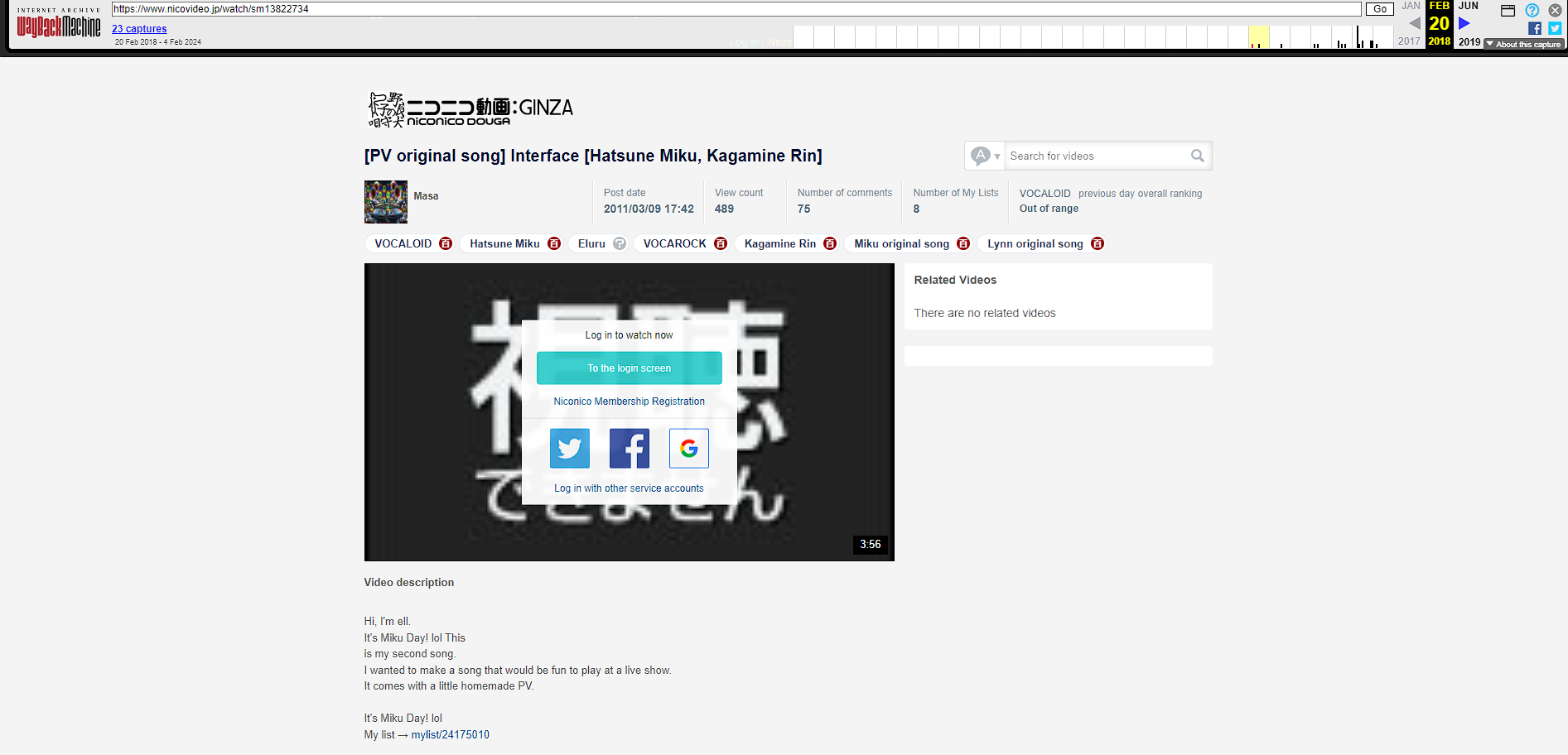This screenshot has width=1568, height=755.
Task: Log in with the Facebook icon
Action: pos(630,448)
